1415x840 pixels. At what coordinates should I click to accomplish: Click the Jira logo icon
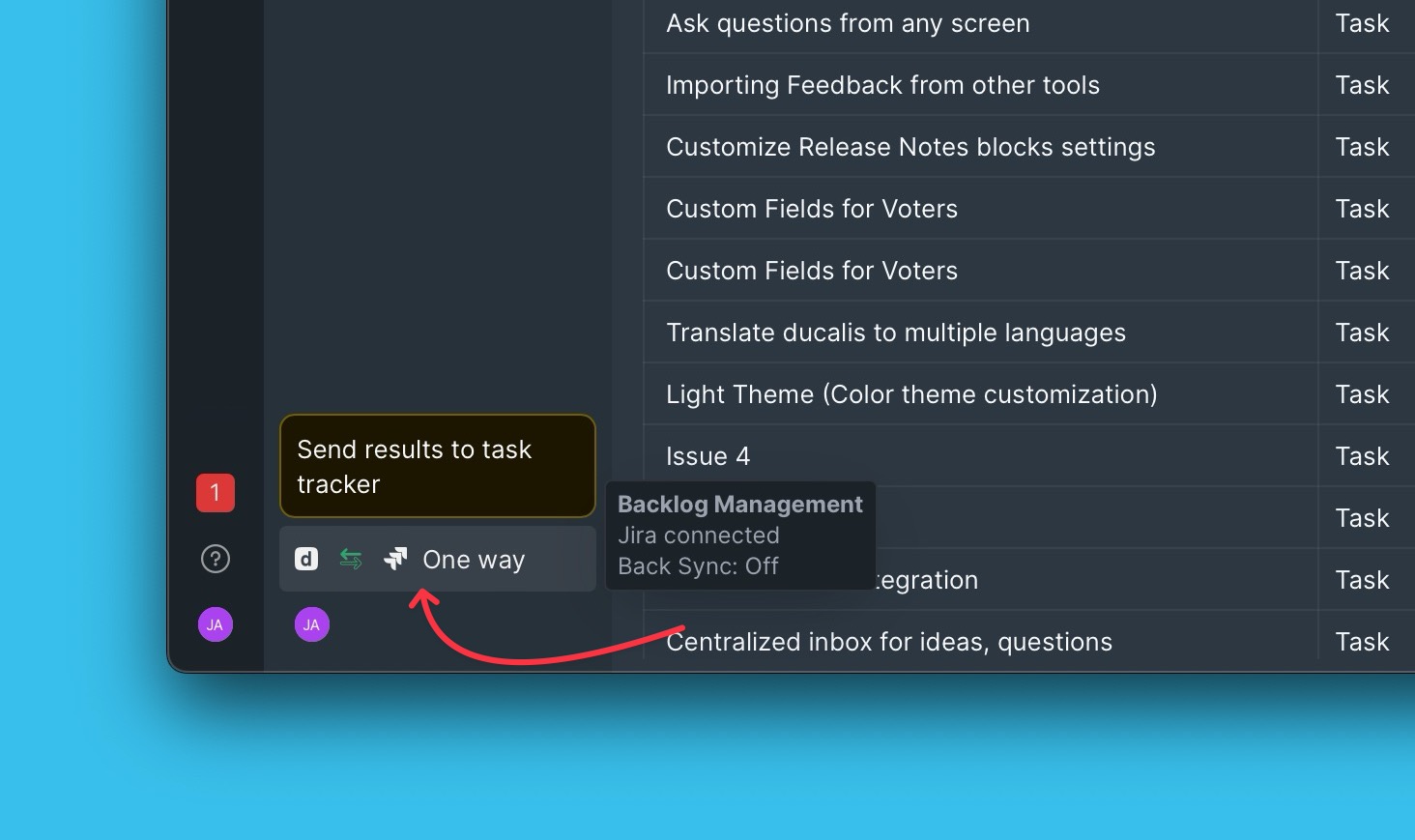point(395,560)
